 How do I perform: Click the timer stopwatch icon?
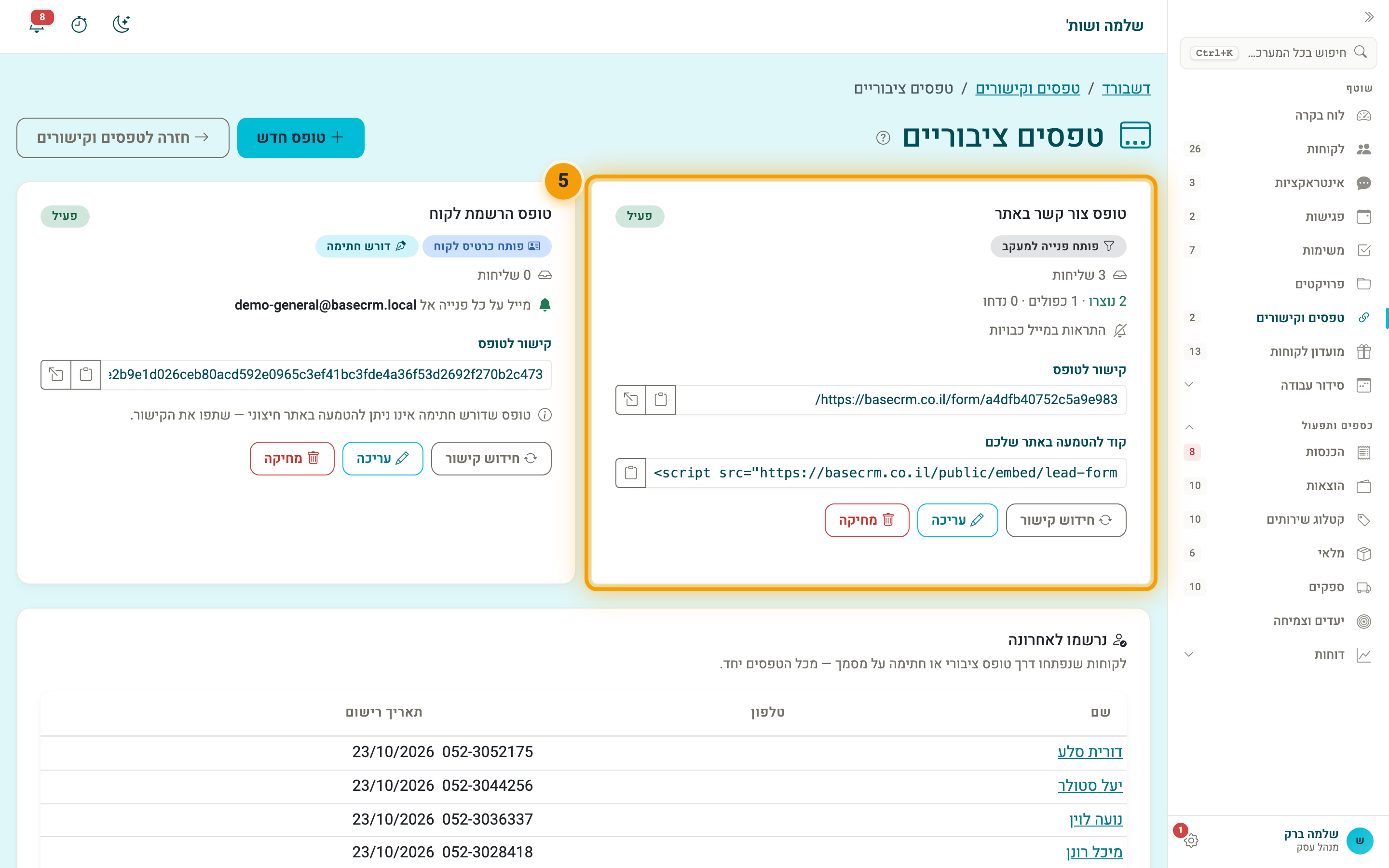coord(79,25)
